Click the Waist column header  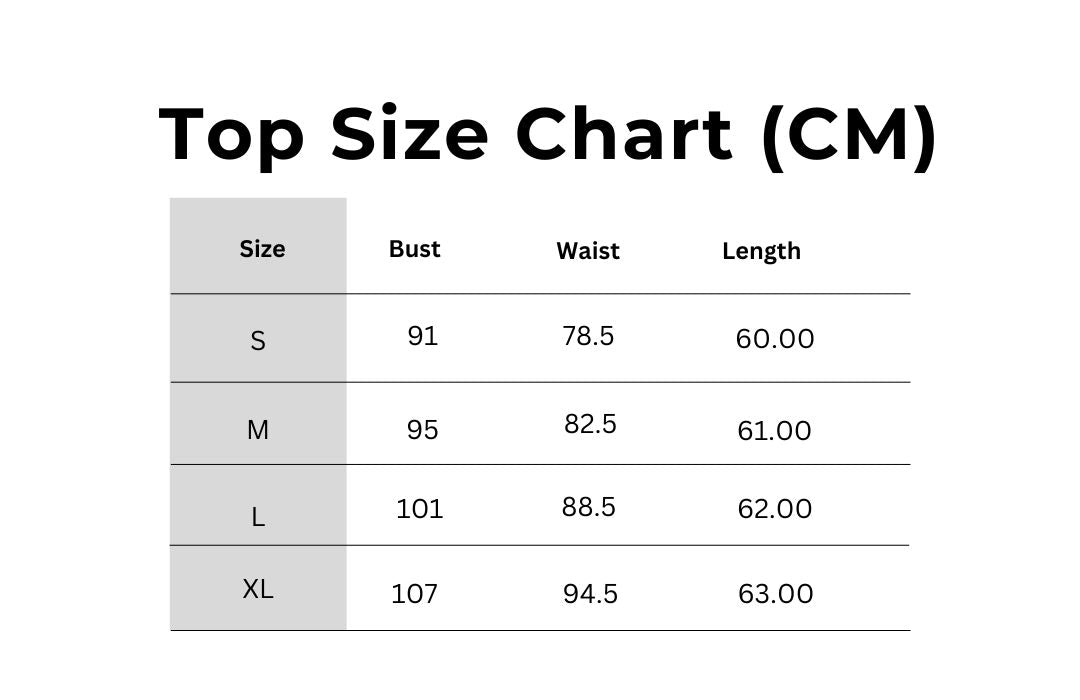[588, 251]
